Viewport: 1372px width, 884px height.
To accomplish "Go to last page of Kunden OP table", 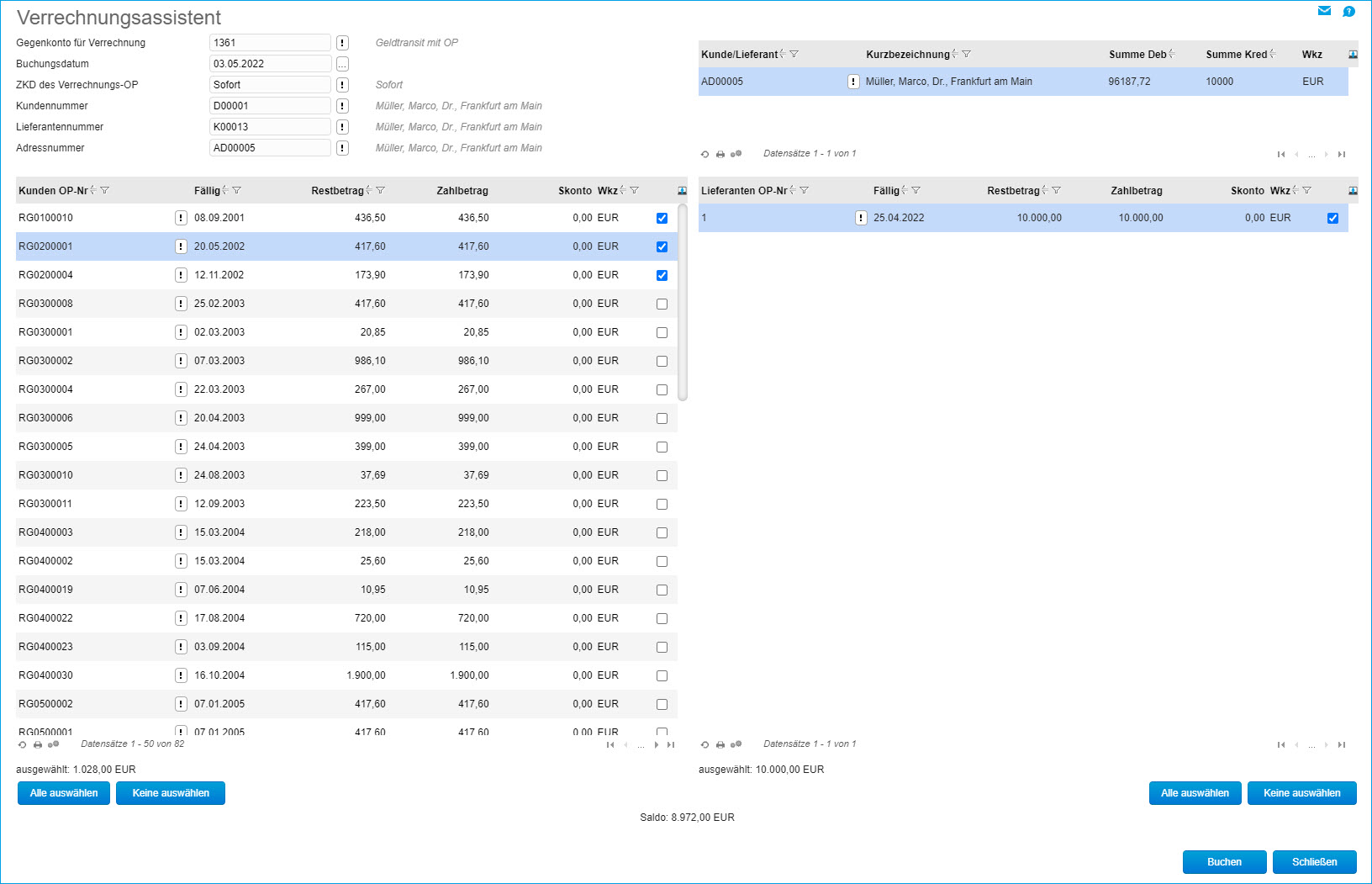I will pyautogui.click(x=671, y=744).
